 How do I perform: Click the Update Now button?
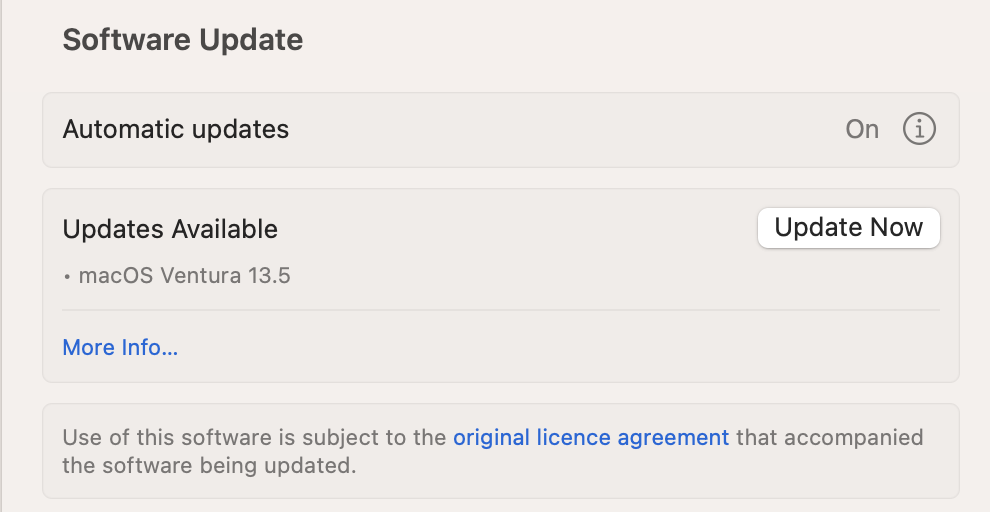click(x=849, y=228)
